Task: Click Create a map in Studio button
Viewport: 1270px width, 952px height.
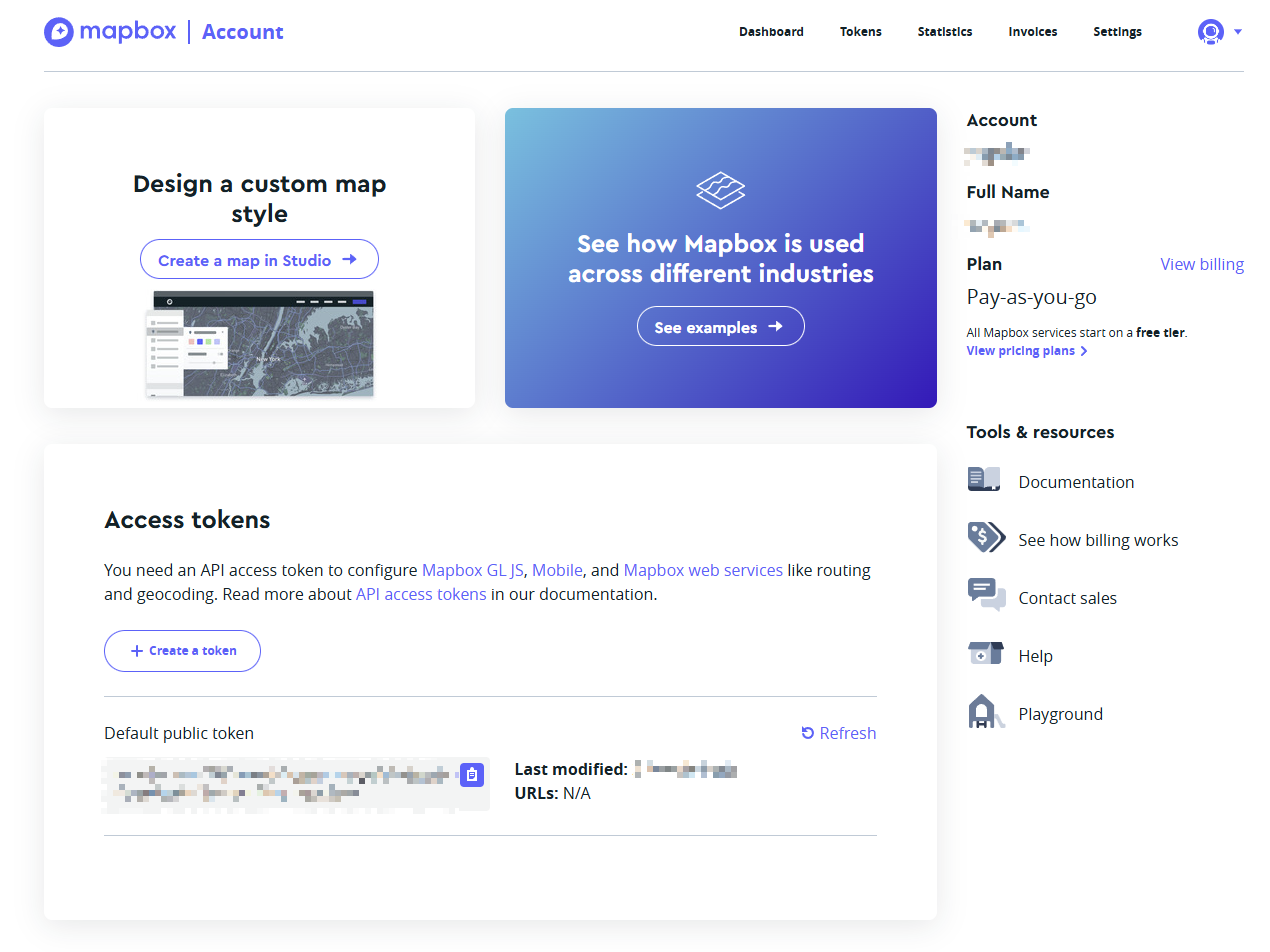Action: coord(259,260)
